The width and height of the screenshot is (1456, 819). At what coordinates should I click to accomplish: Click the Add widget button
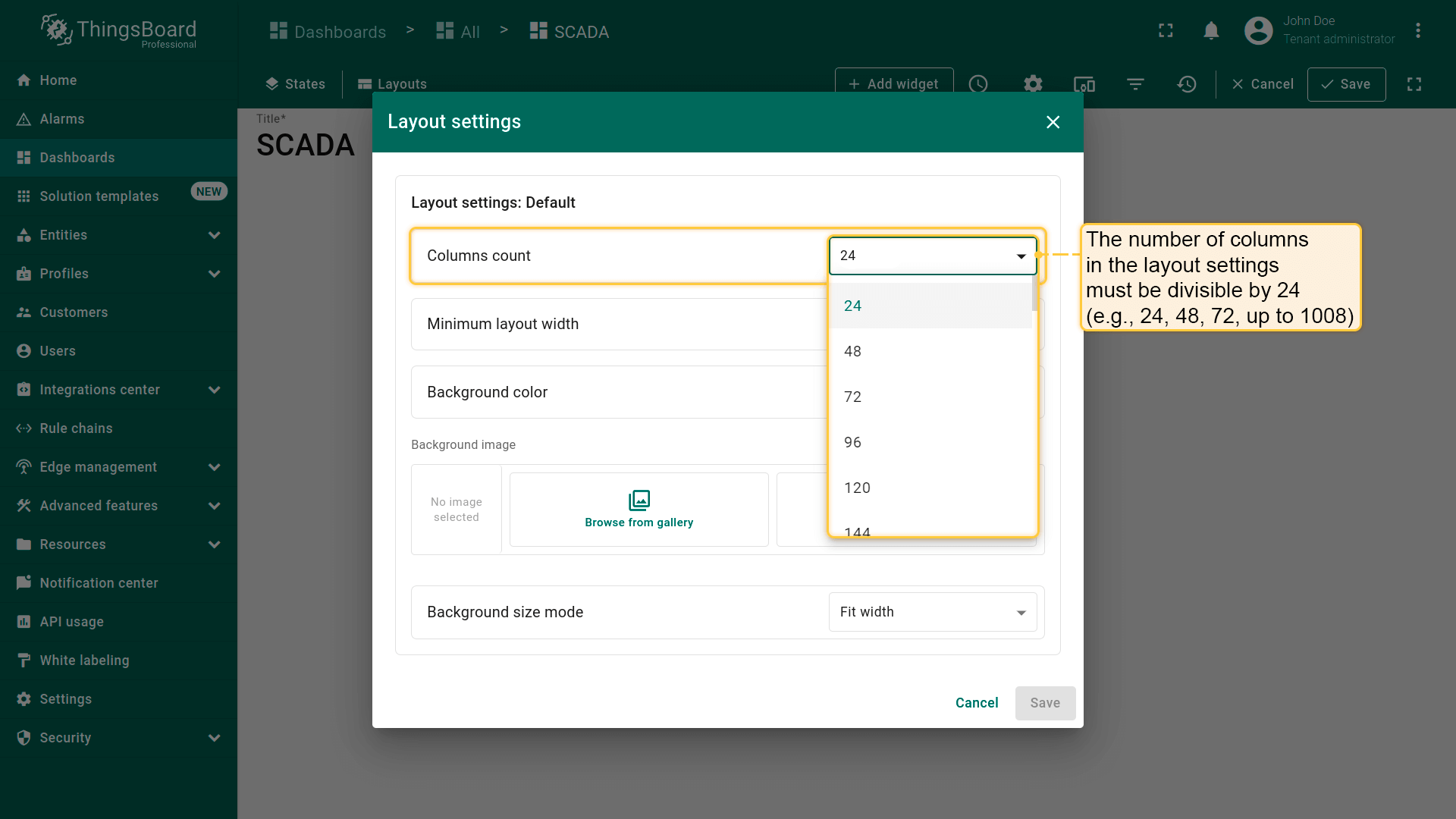pyautogui.click(x=893, y=84)
